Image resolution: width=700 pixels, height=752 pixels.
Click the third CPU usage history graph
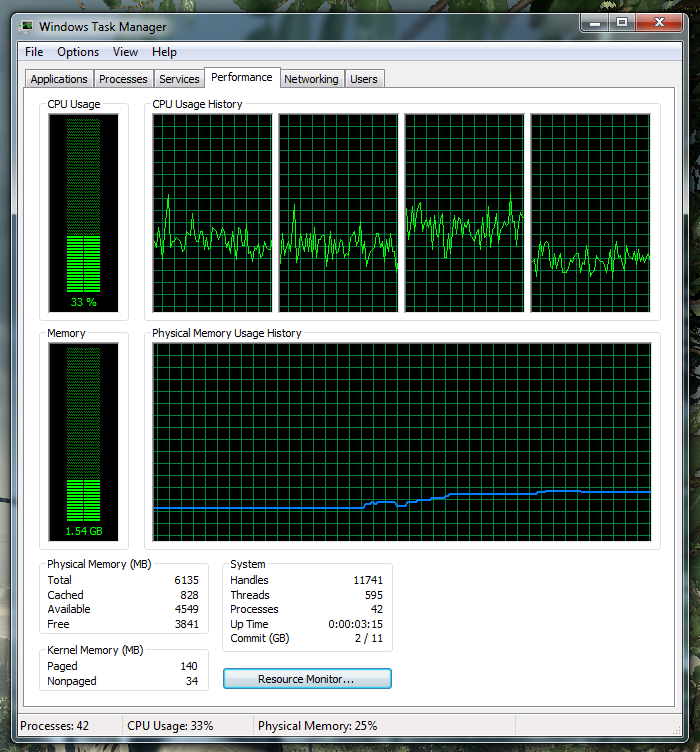(465, 213)
